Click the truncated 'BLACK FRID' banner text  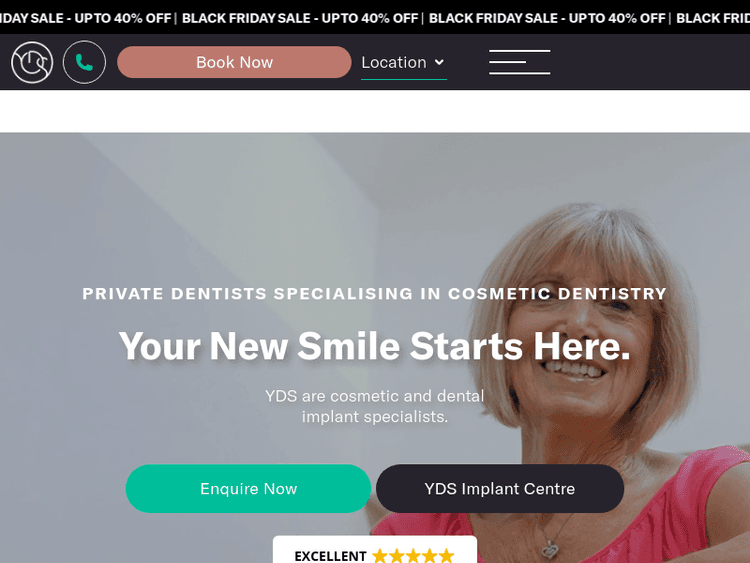(x=713, y=18)
